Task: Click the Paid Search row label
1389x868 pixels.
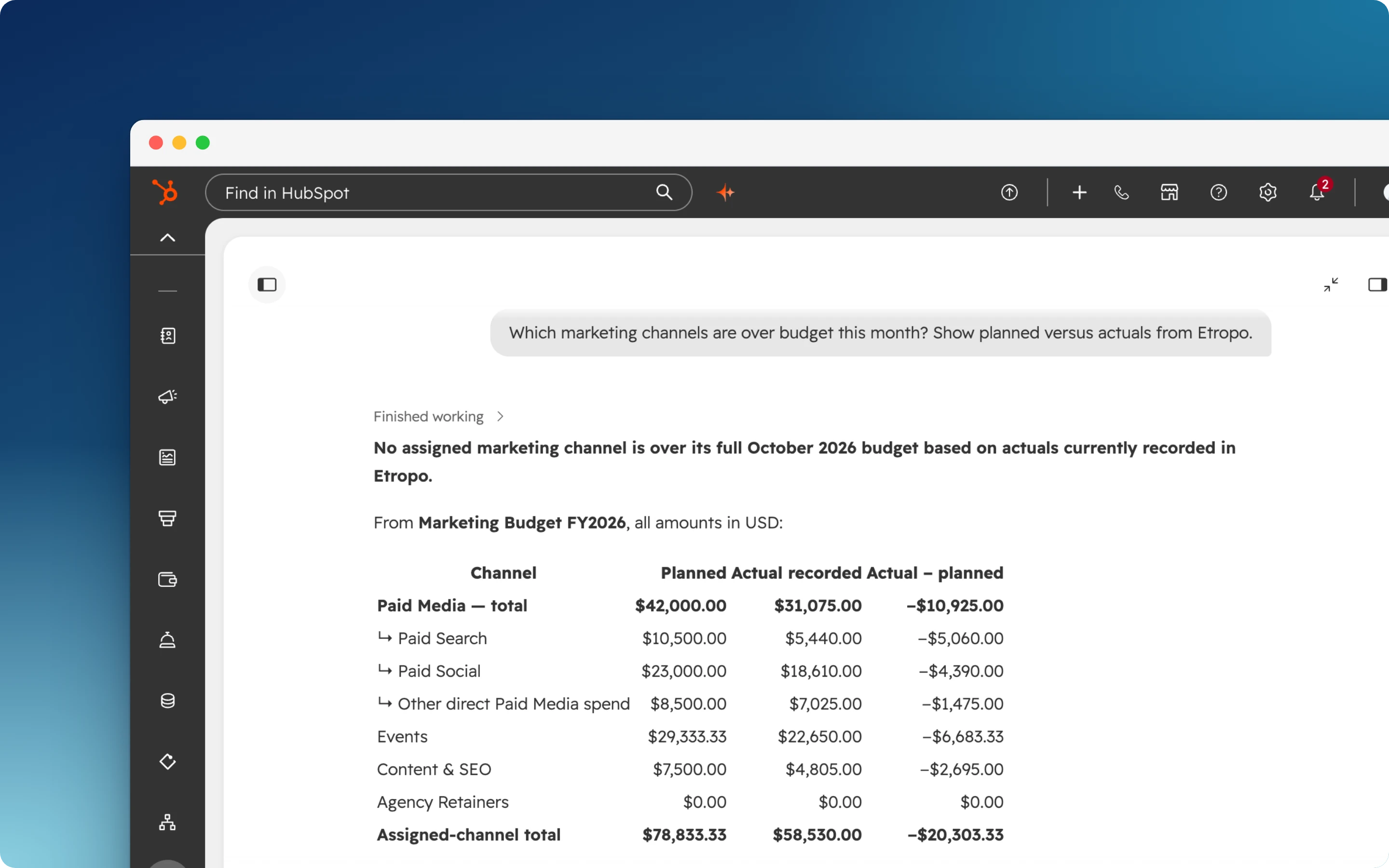Action: (x=442, y=638)
